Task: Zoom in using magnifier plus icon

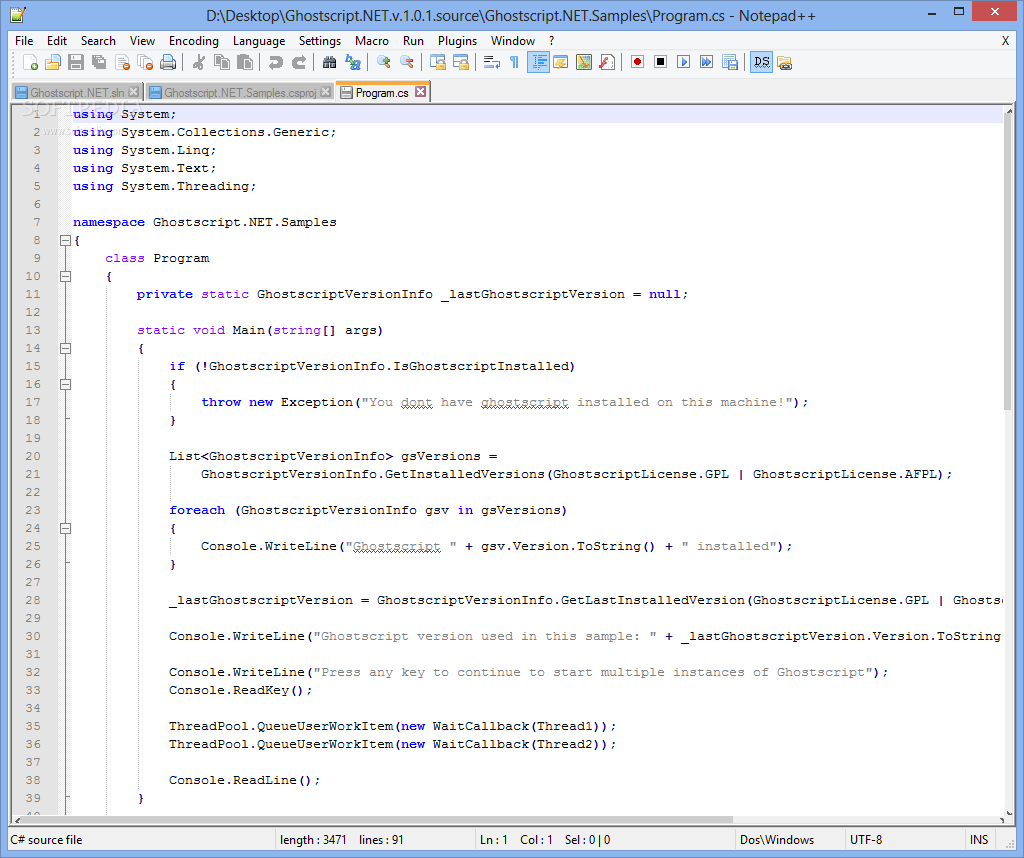Action: tap(384, 63)
